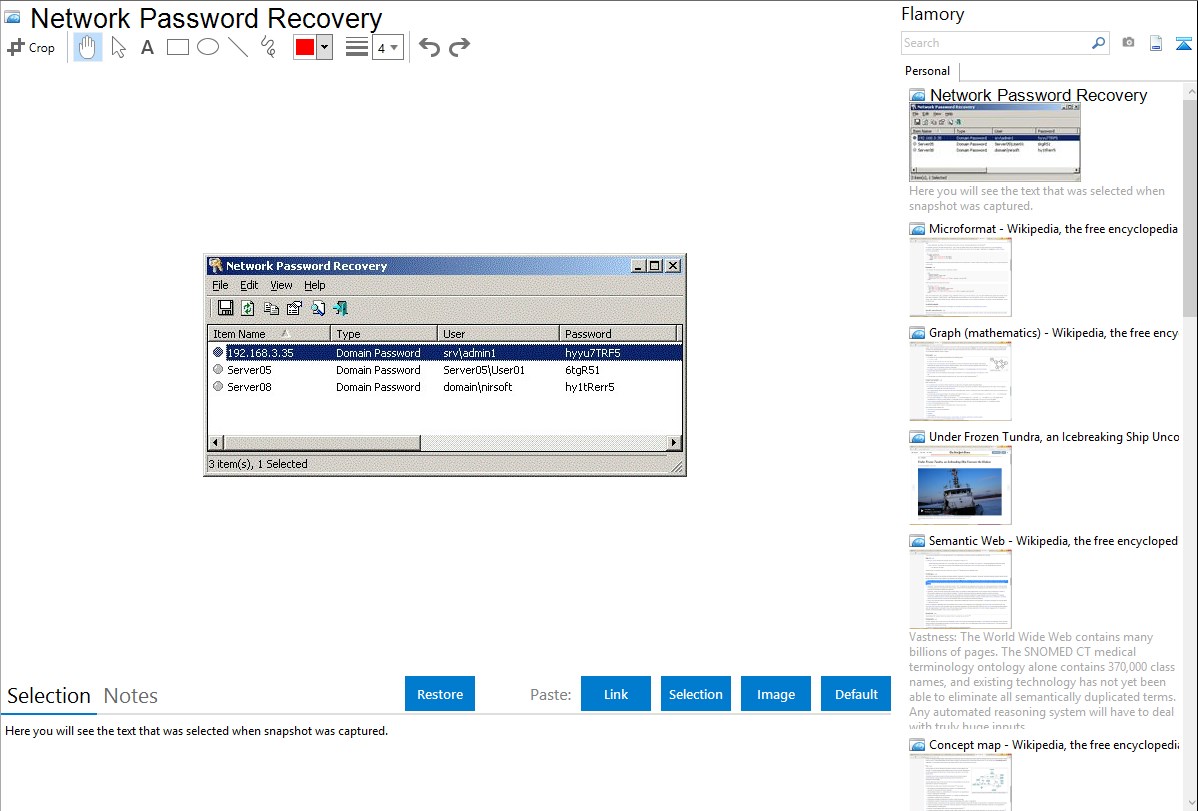Open Microformat Wikipedia snapshot title
The width and height of the screenshot is (1198, 811).
click(1053, 229)
